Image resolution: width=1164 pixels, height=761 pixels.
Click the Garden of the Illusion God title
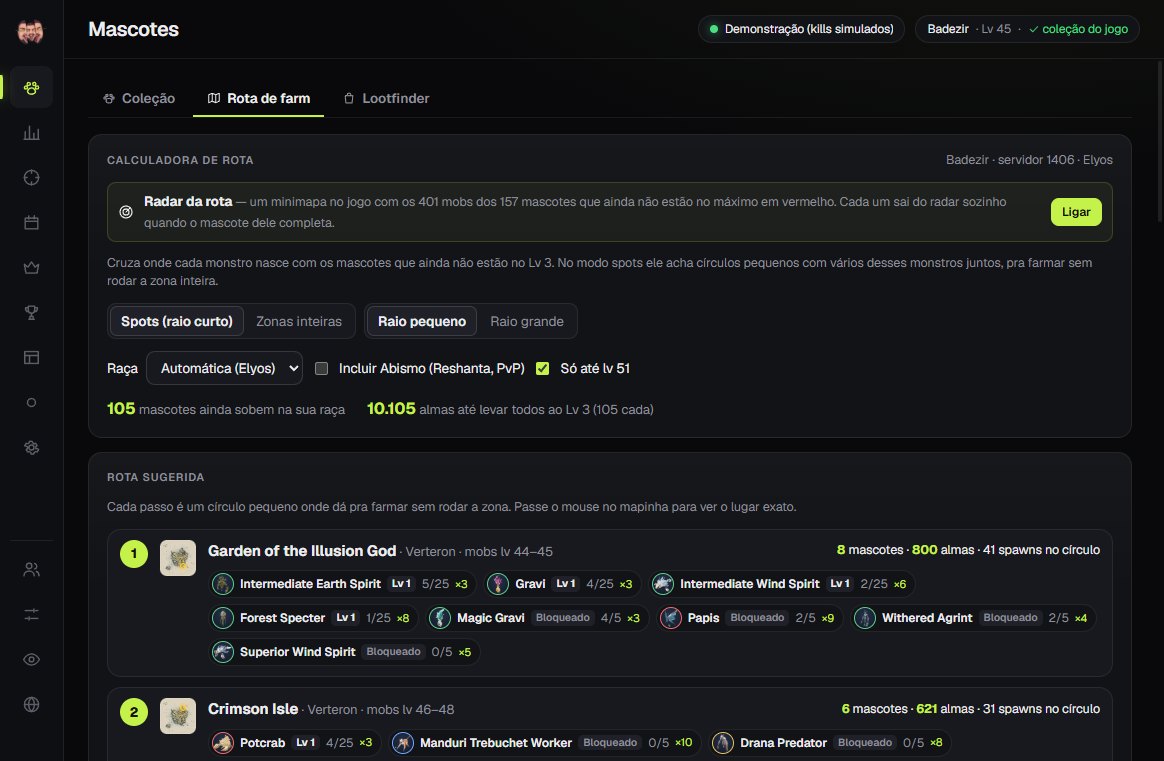(302, 551)
